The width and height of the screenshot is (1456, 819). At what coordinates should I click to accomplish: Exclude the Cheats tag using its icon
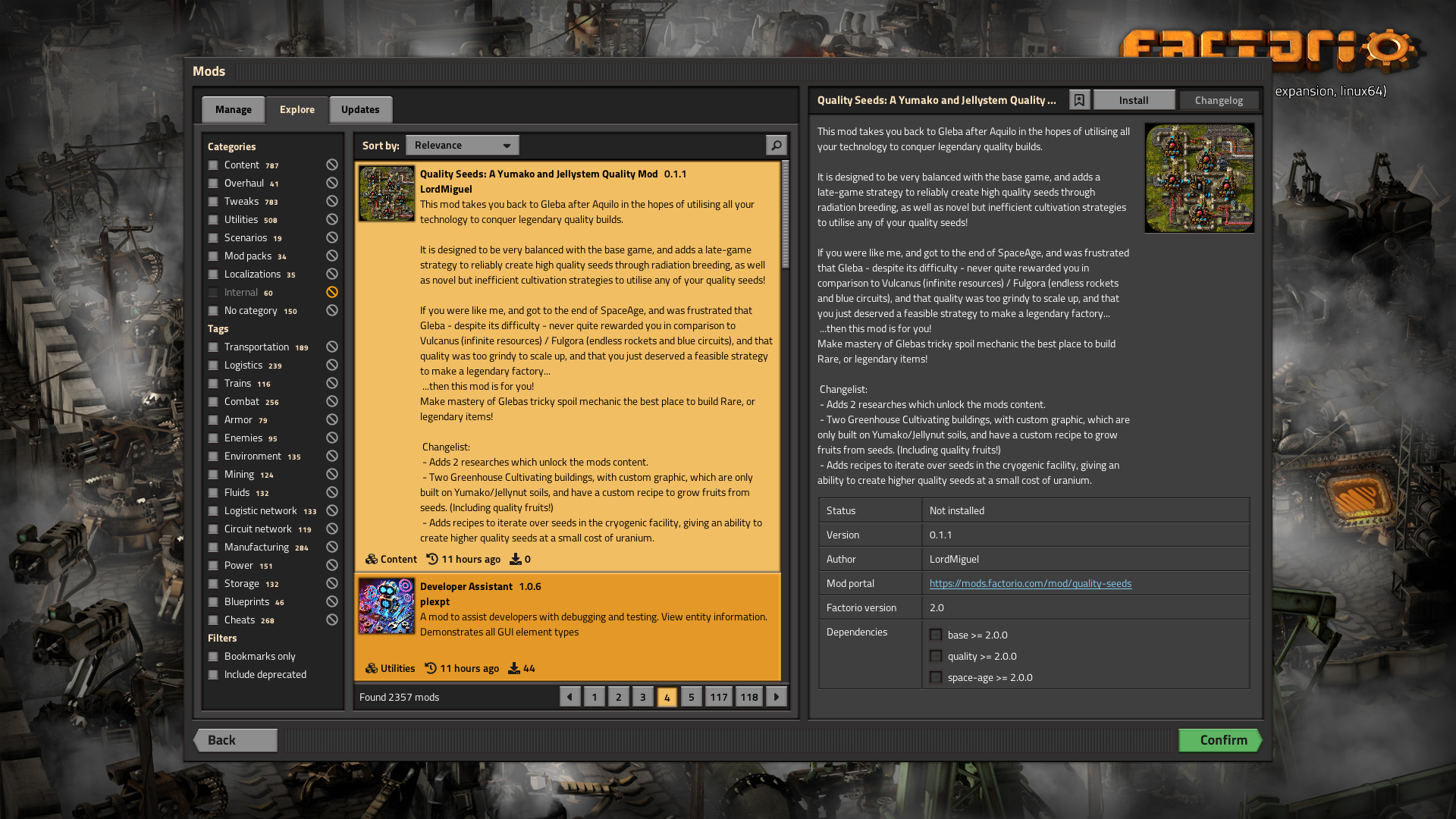[332, 620]
